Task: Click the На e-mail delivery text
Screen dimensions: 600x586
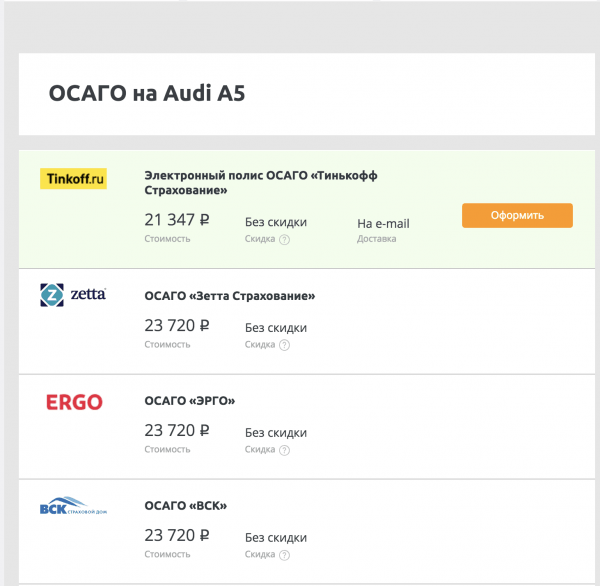Action: click(x=383, y=223)
